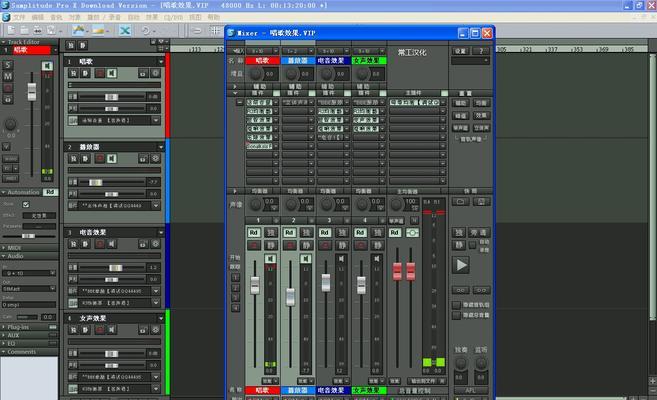657x400 pixels.
Task: Click the Mixer help question mark button
Action: tap(481, 51)
